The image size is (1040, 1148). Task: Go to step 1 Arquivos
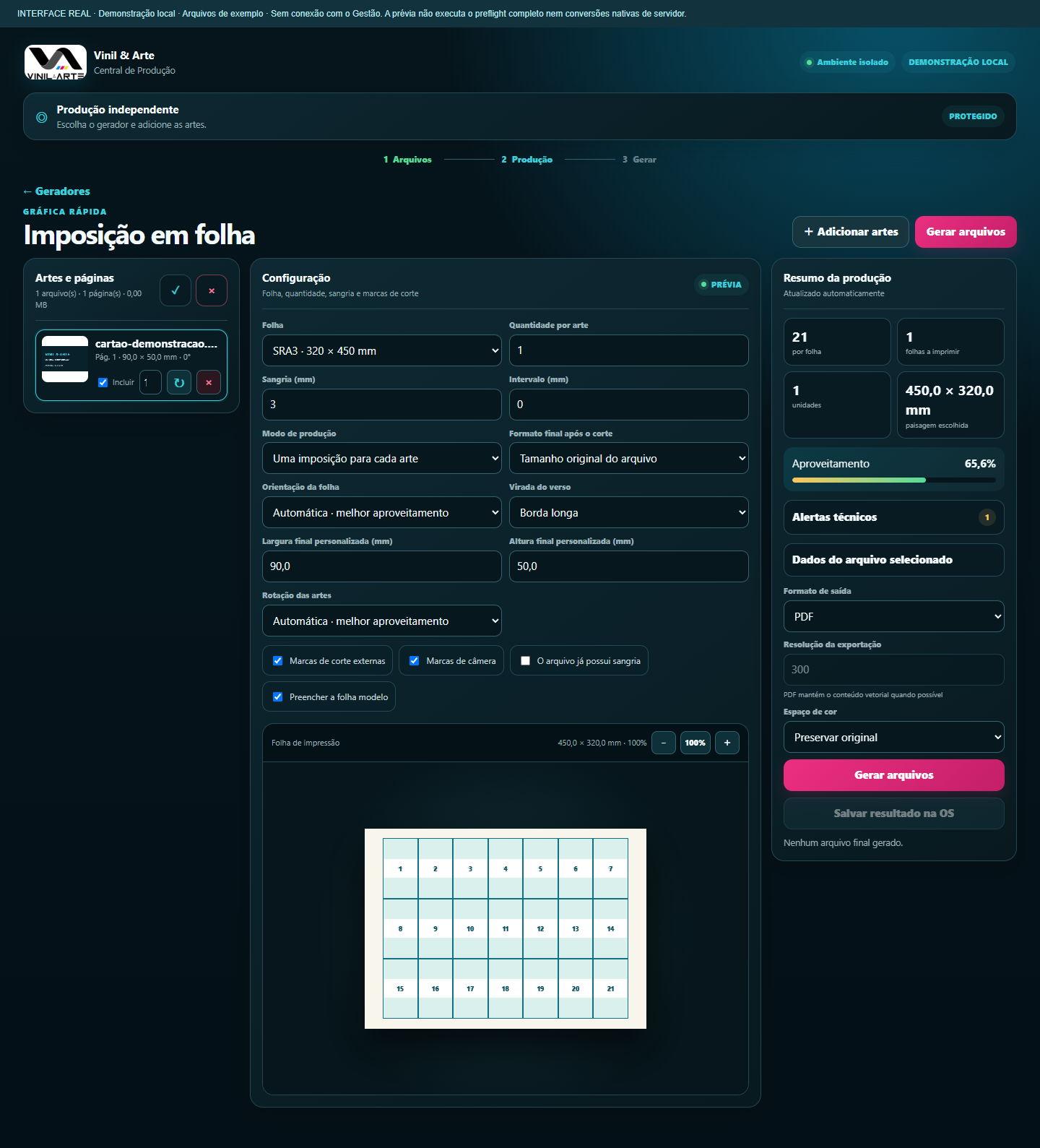407,160
